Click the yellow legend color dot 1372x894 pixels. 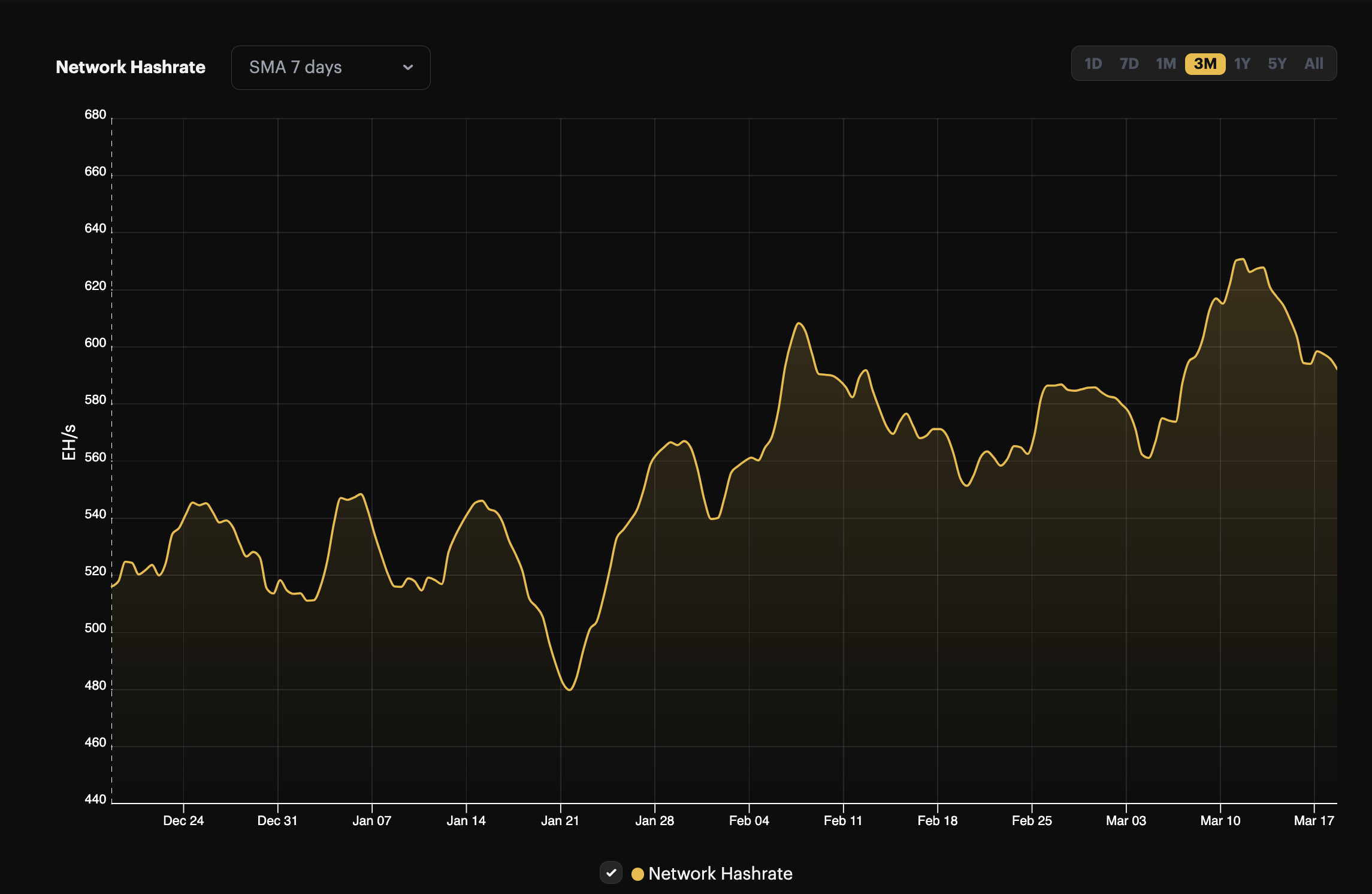coord(639,874)
